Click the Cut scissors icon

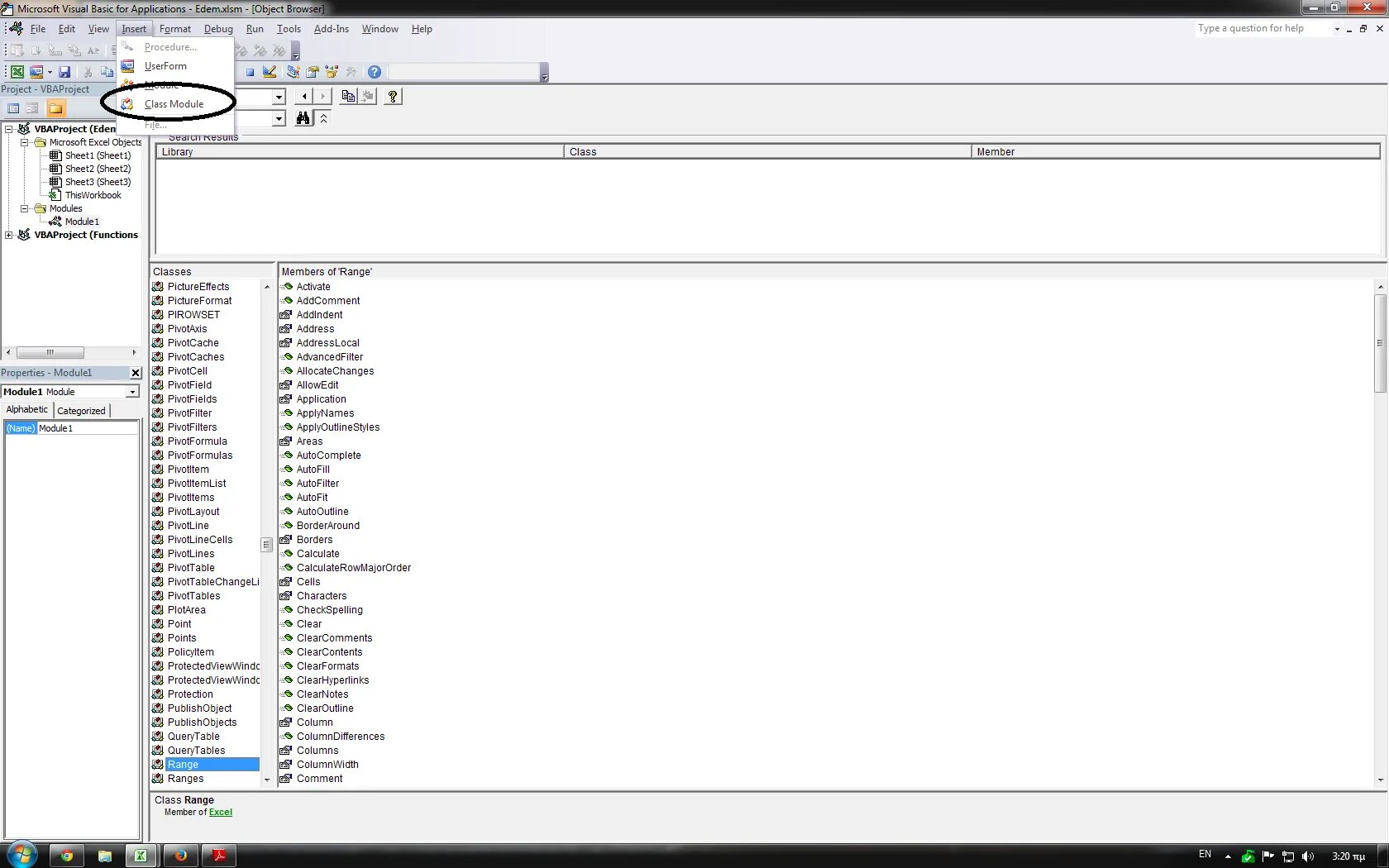(x=88, y=72)
